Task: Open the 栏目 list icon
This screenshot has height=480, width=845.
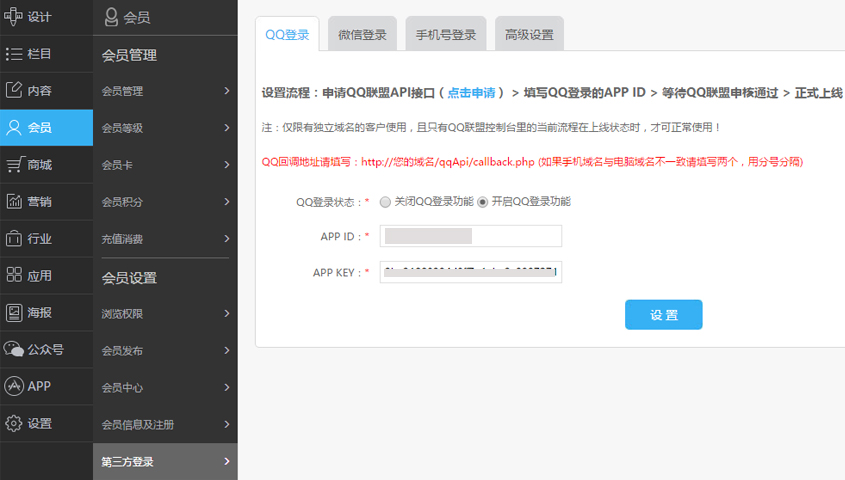Action: pyautogui.click(x=13, y=54)
